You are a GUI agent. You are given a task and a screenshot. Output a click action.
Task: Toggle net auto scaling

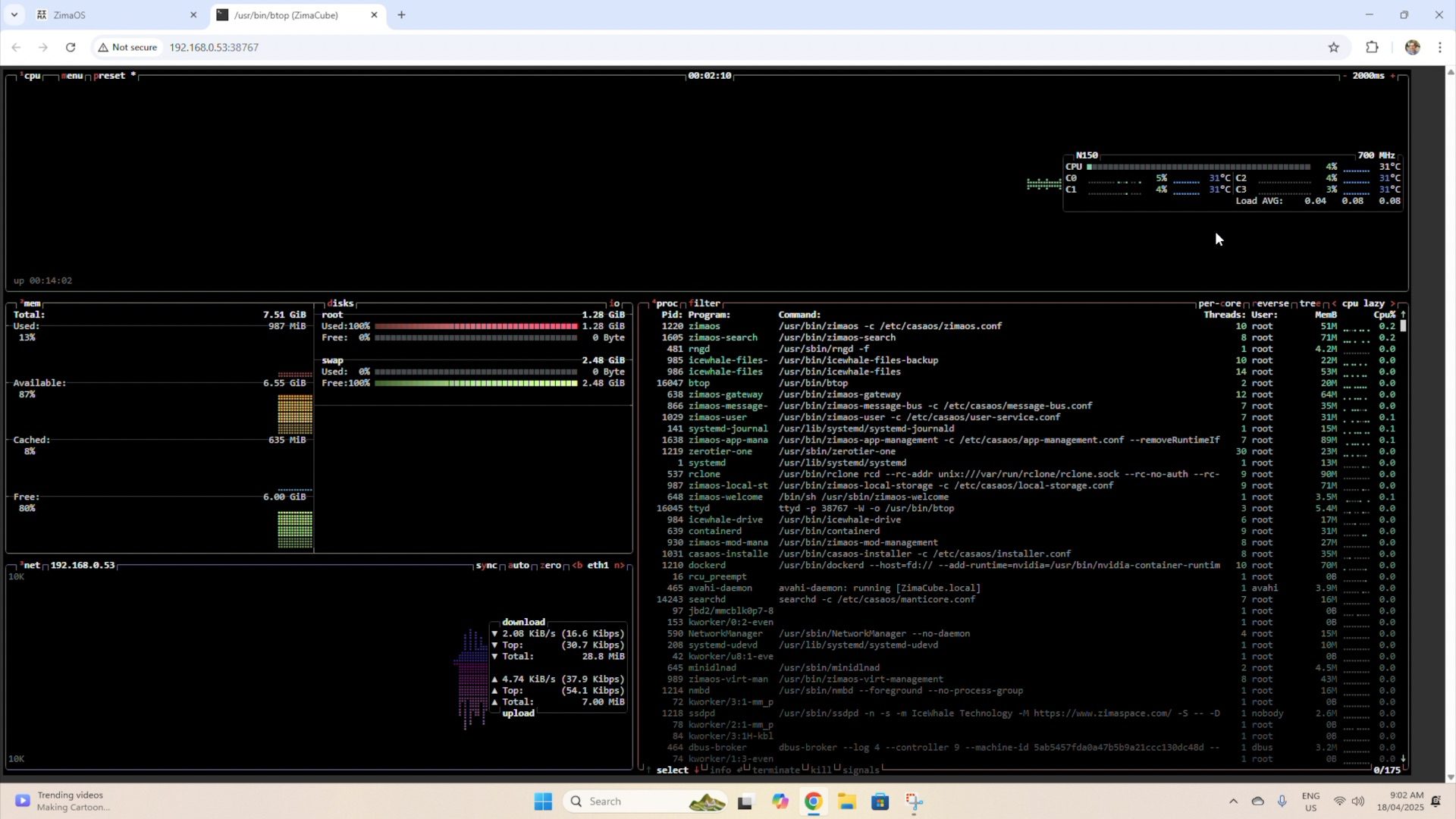pyautogui.click(x=518, y=566)
